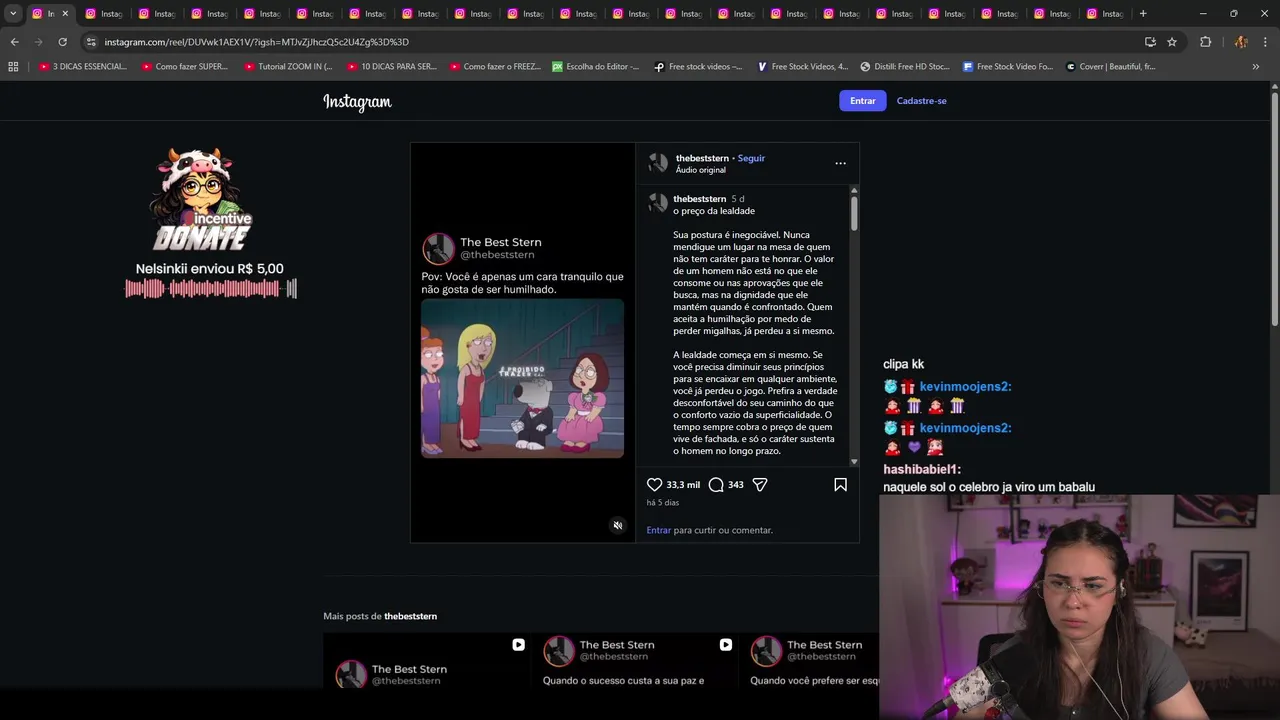Open the Chrome extensions puzzle icon
The height and width of the screenshot is (720, 1280).
[1205, 42]
